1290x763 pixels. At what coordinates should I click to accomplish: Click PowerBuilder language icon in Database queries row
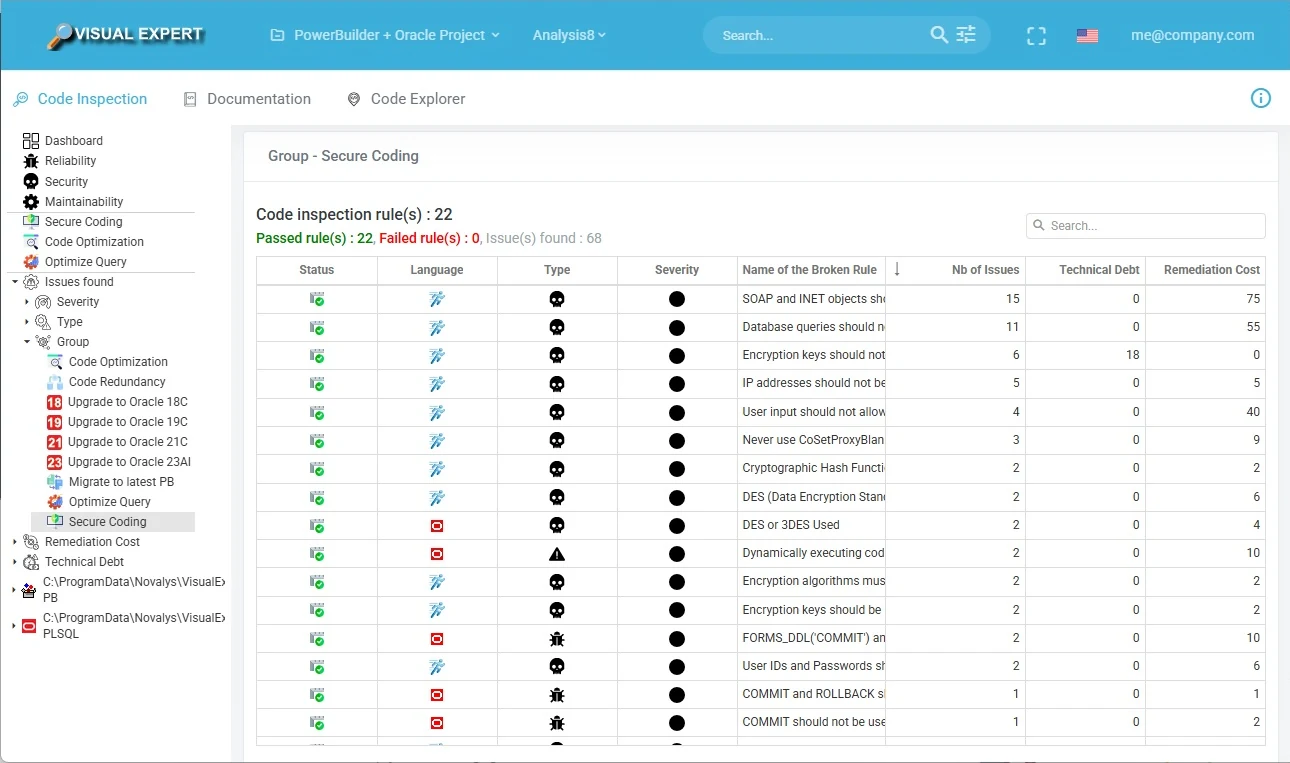[437, 327]
